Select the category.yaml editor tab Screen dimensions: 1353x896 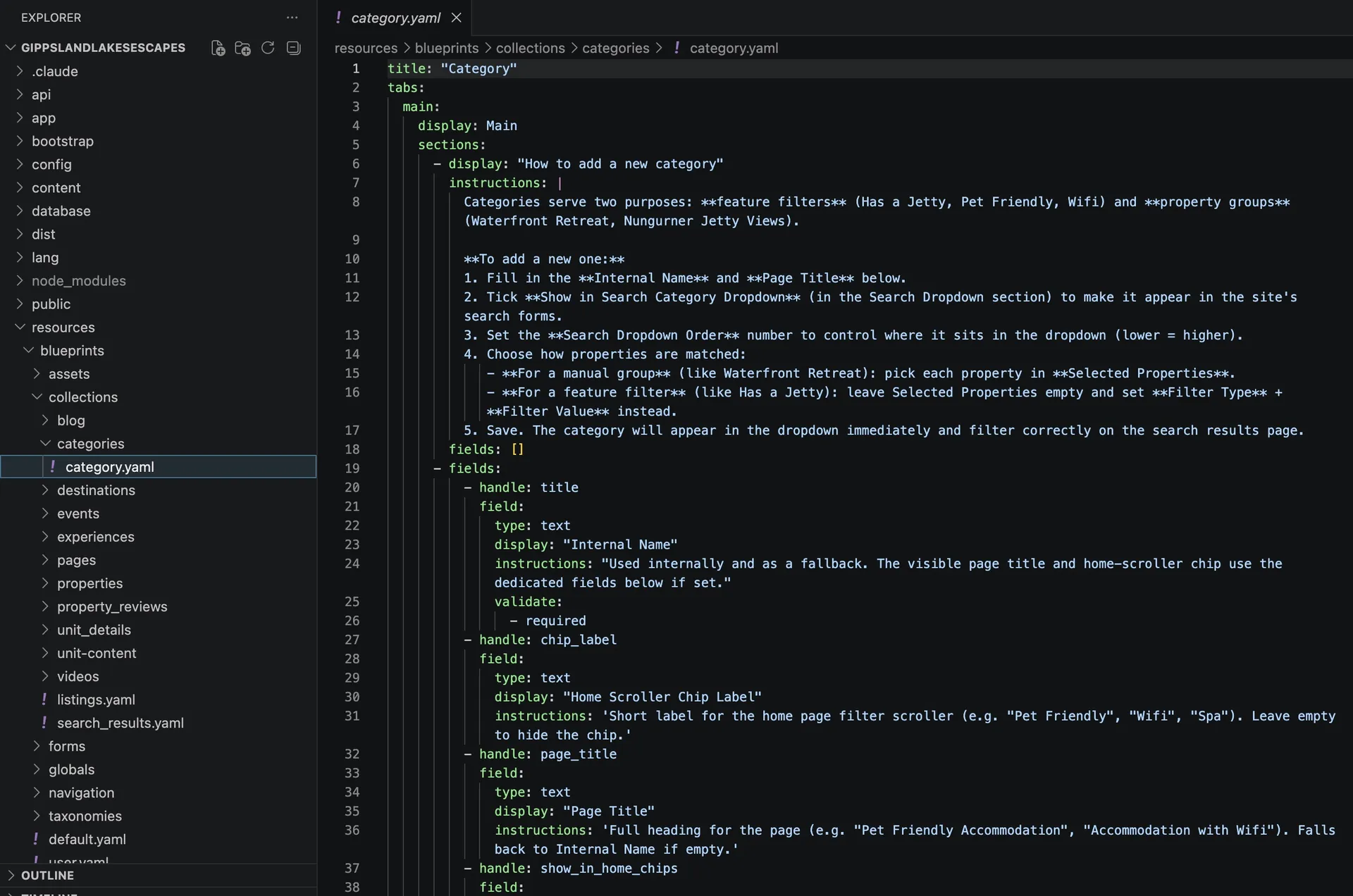395,18
